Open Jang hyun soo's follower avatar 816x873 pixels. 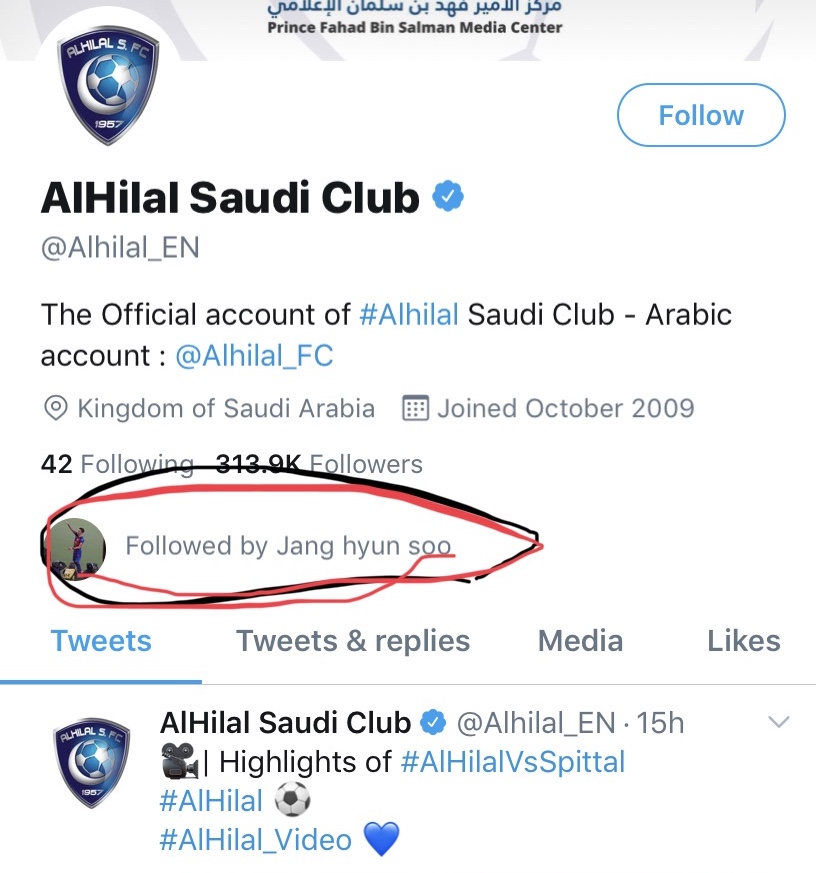pyautogui.click(x=78, y=547)
